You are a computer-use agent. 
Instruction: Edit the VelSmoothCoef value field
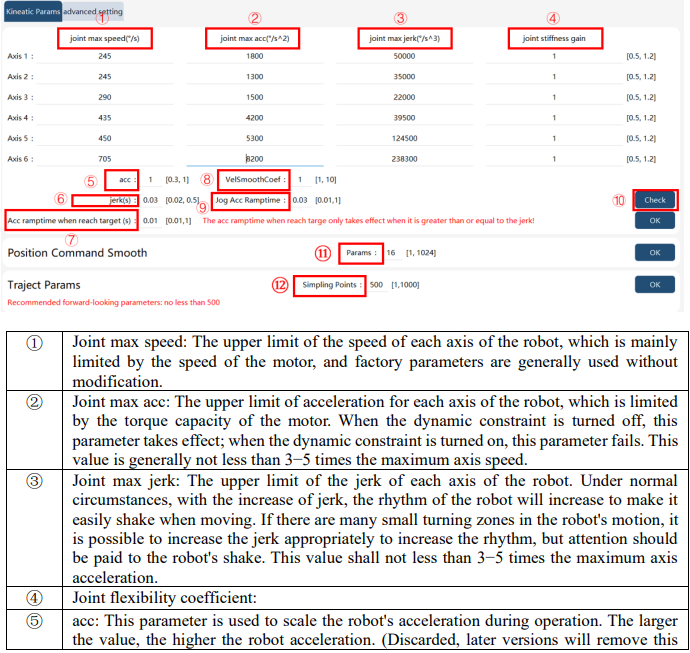(300, 180)
